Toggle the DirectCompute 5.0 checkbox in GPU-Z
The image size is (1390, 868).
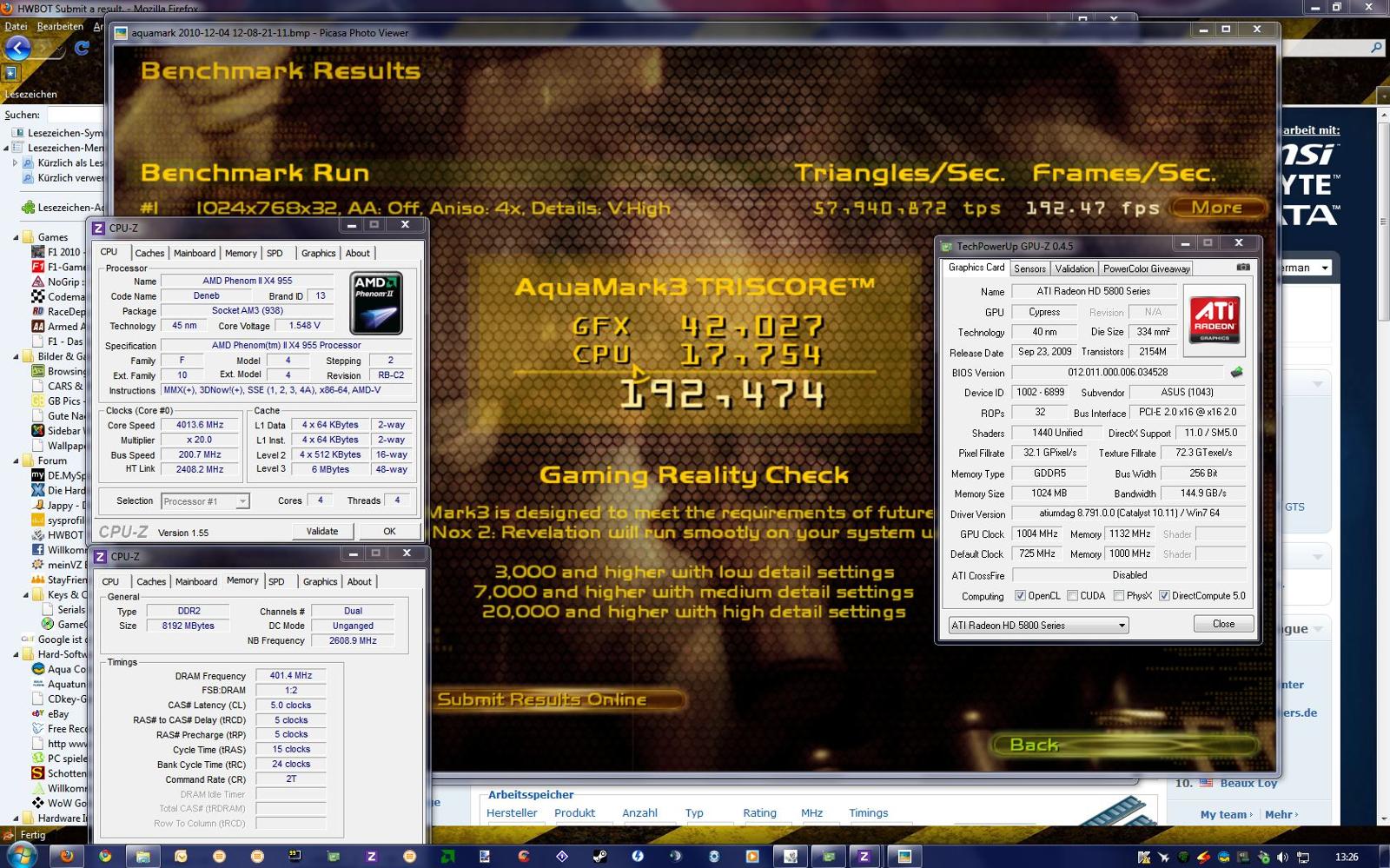(1164, 596)
